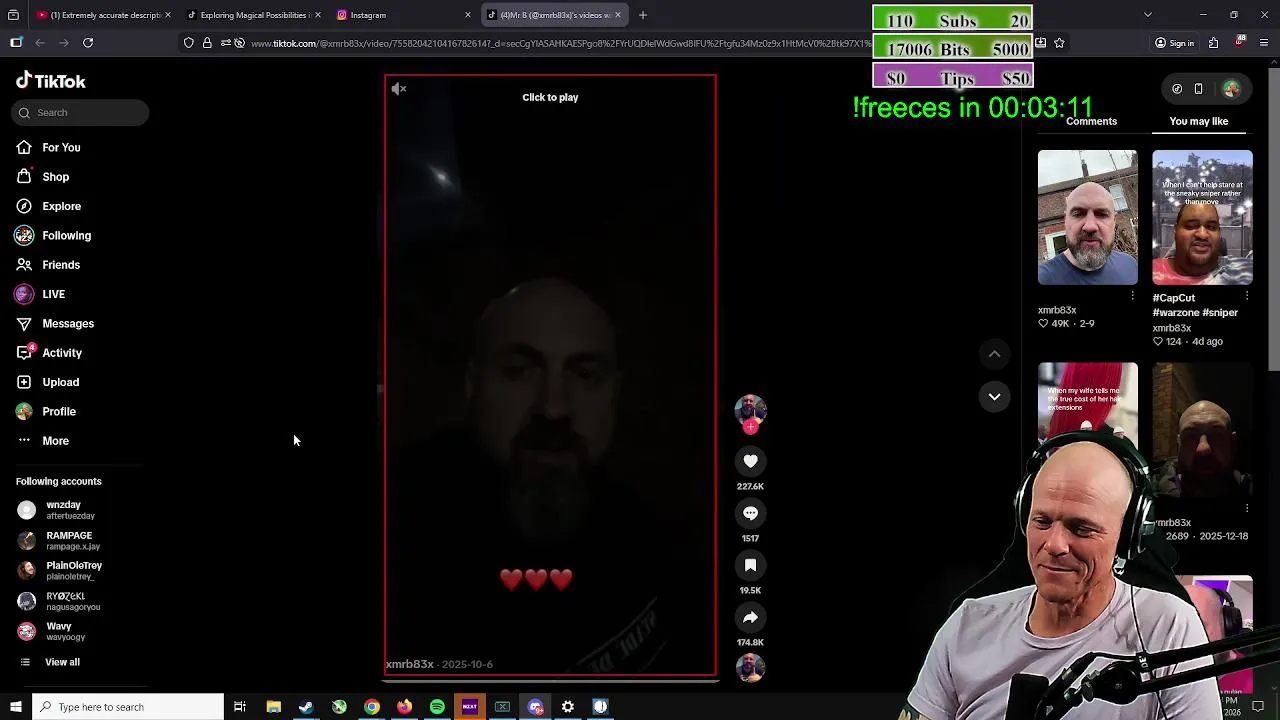Open more options for #CapCut video
This screenshot has height=720, width=1280.
click(x=1247, y=296)
